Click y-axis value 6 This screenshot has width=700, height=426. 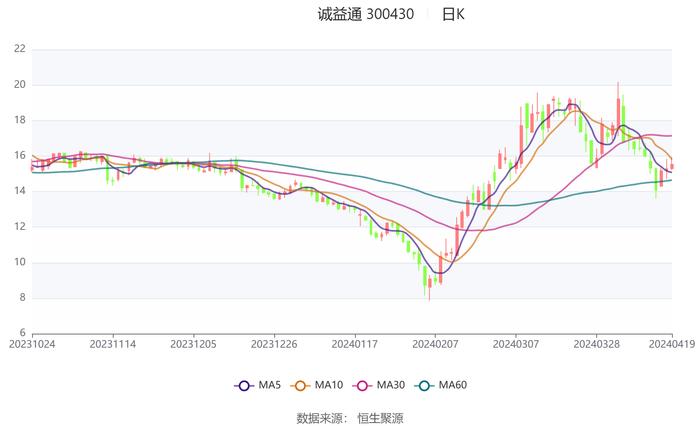(22, 333)
